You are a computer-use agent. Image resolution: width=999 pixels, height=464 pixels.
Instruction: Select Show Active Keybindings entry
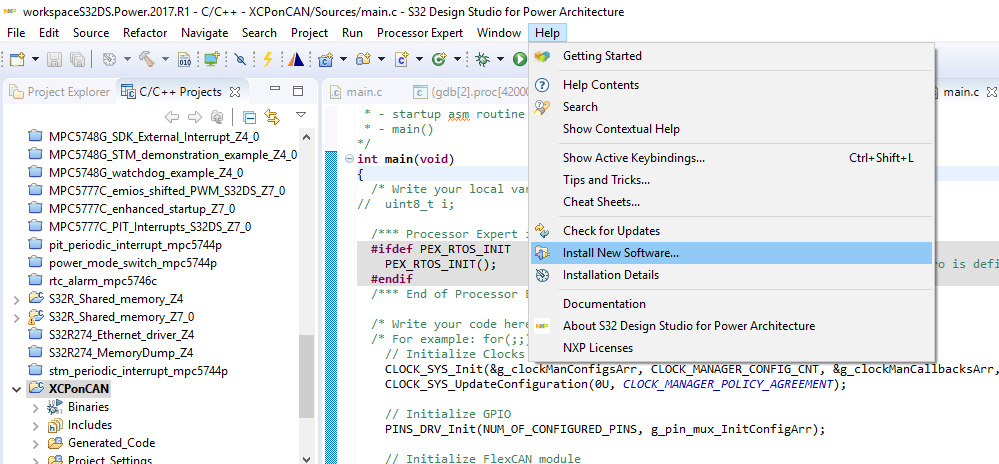click(731, 157)
